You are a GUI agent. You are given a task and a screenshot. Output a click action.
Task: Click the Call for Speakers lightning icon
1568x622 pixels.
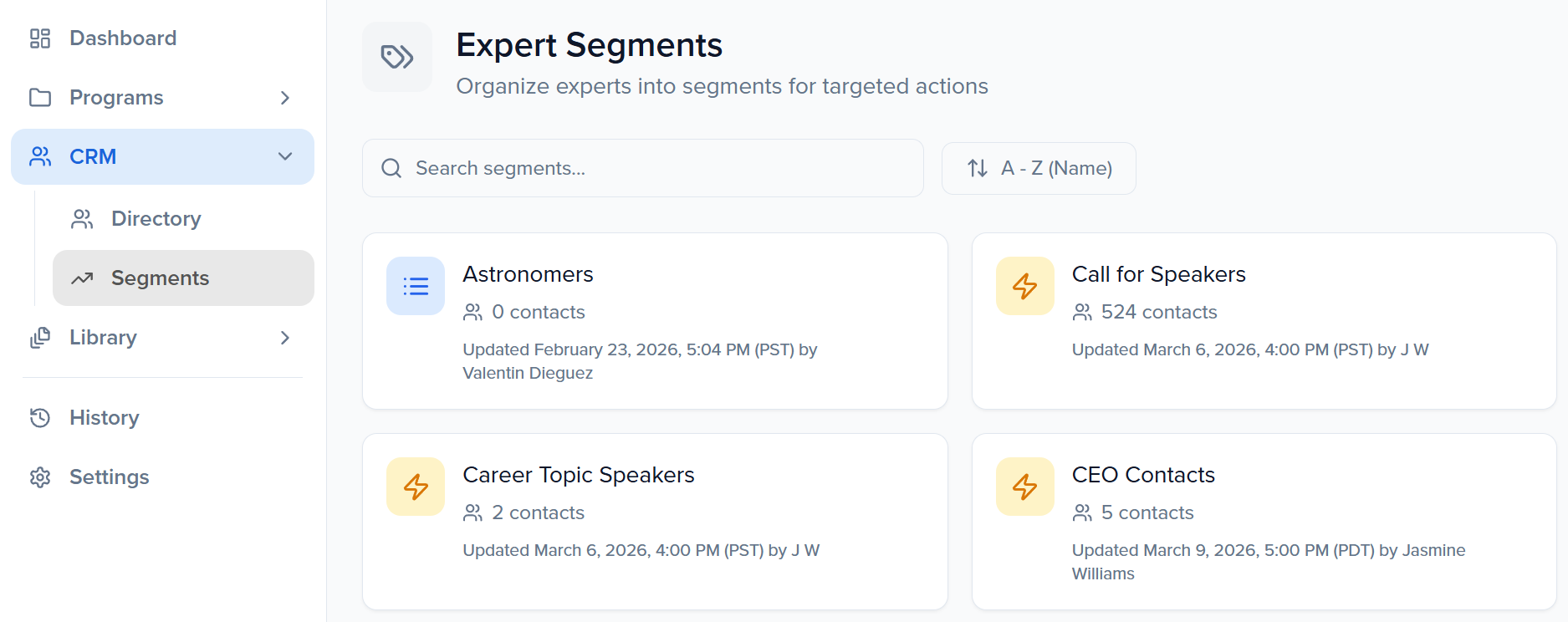(x=1024, y=286)
